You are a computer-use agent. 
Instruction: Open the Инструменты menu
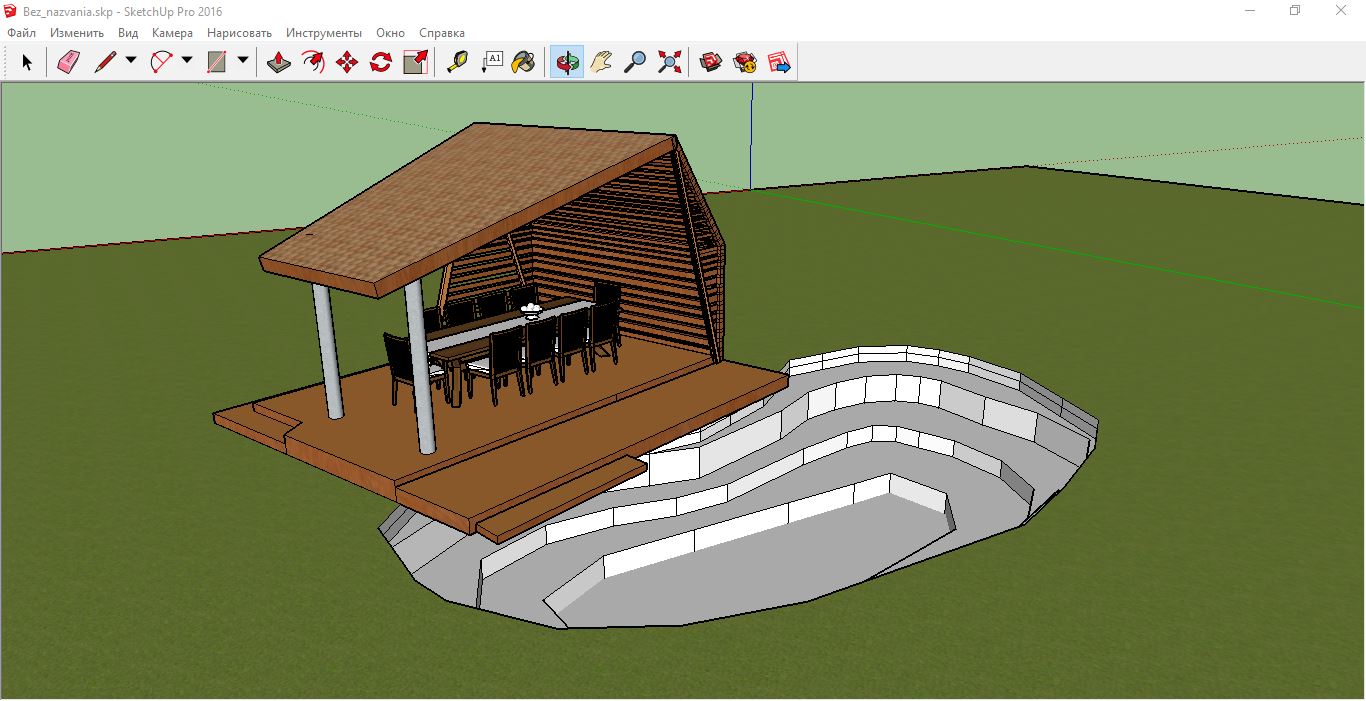coord(323,33)
